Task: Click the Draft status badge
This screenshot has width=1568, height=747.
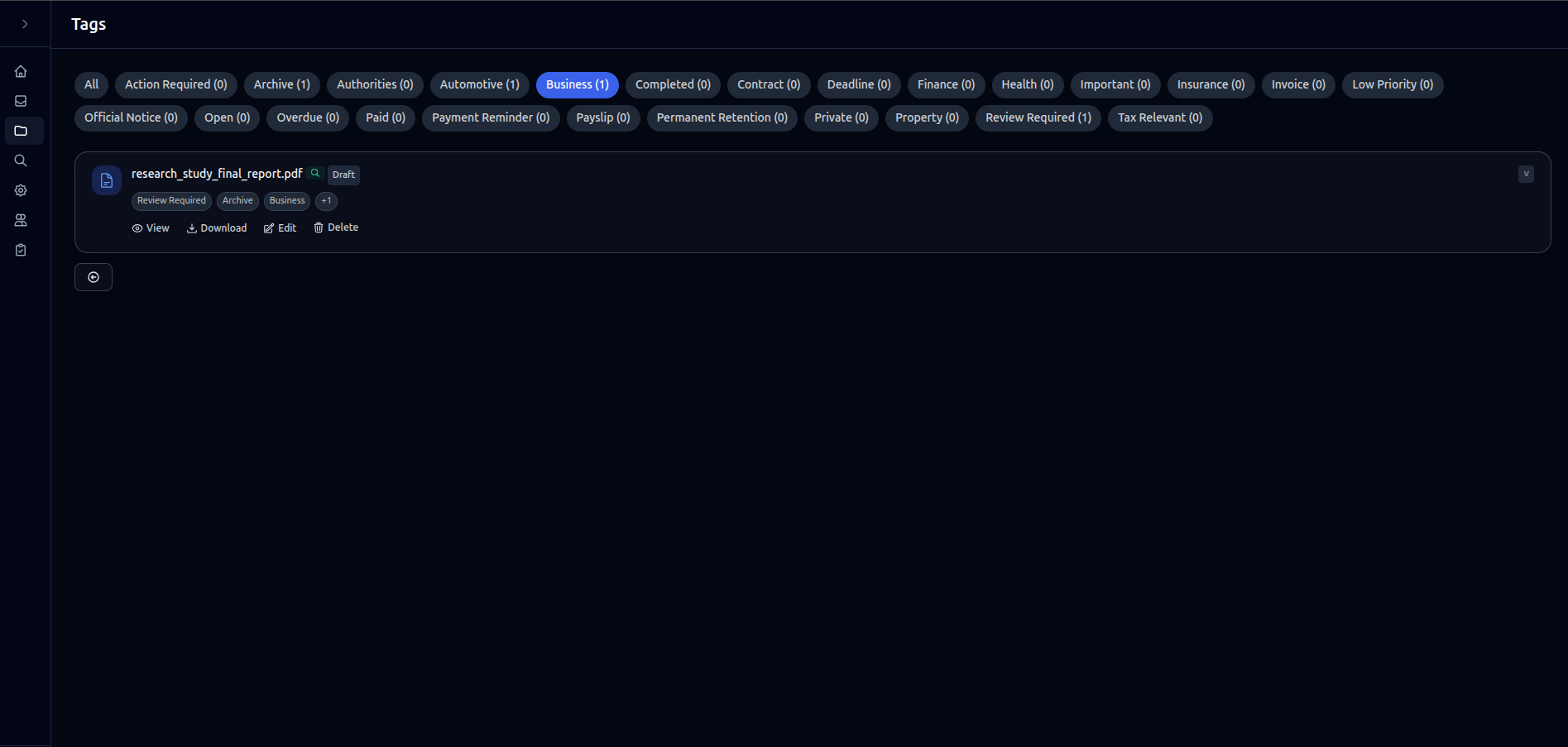Action: 343,175
